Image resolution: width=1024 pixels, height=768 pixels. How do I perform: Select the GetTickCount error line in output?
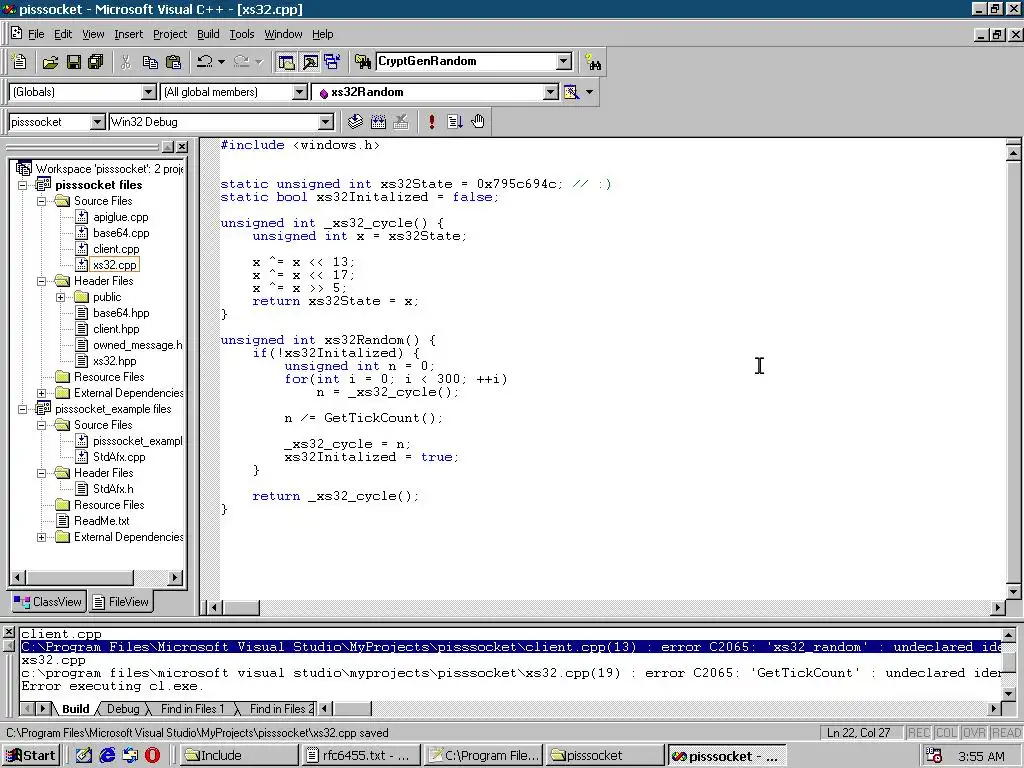click(x=511, y=673)
